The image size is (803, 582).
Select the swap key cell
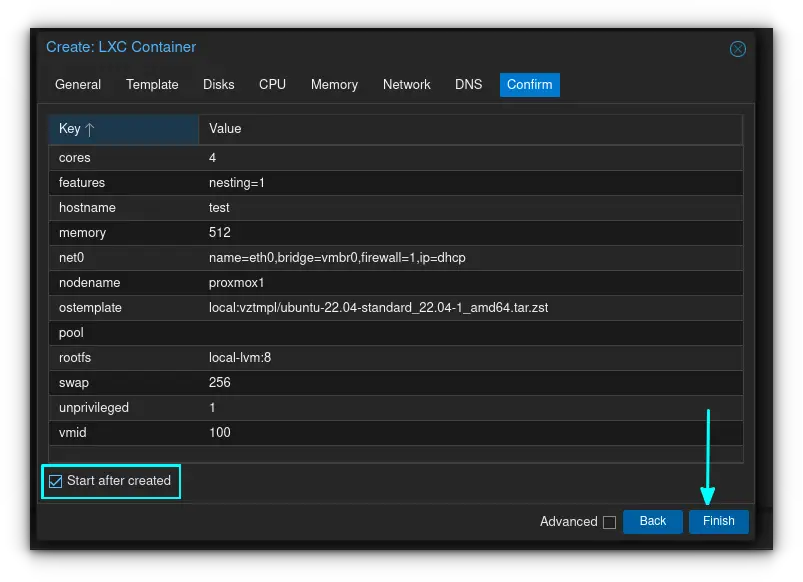click(x=123, y=383)
